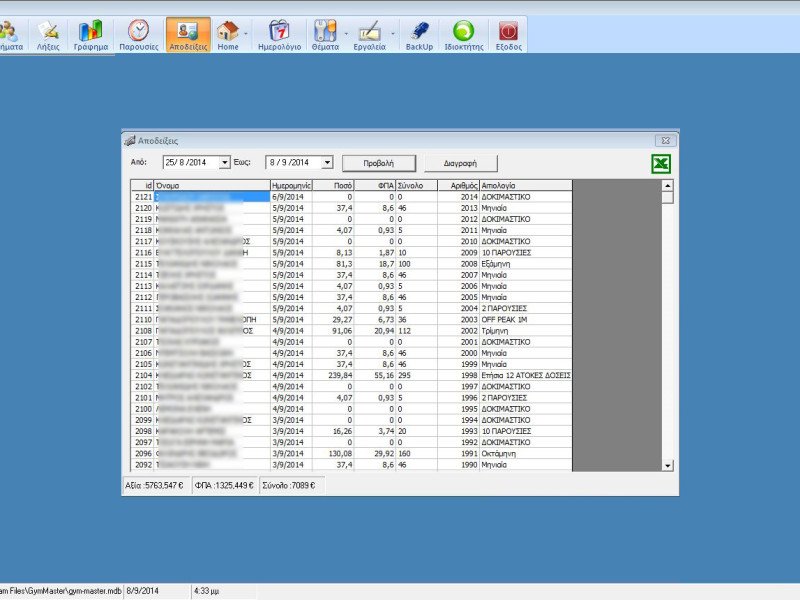Sort by the Ποσό column header
Image resolution: width=800 pixels, height=600 pixels.
(333, 185)
